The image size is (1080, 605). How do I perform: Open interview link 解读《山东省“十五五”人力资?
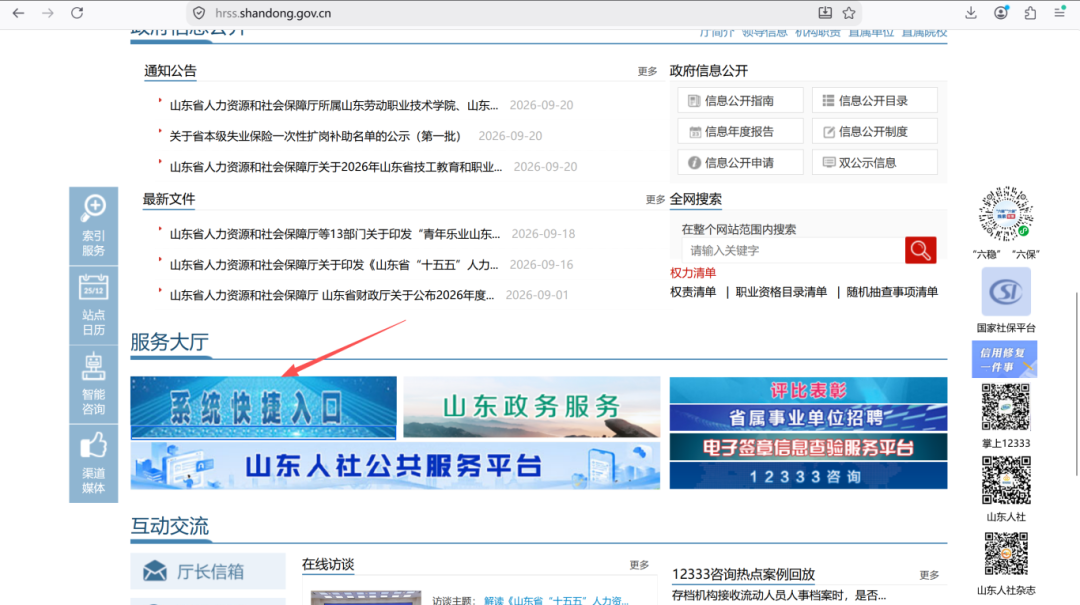click(x=556, y=601)
